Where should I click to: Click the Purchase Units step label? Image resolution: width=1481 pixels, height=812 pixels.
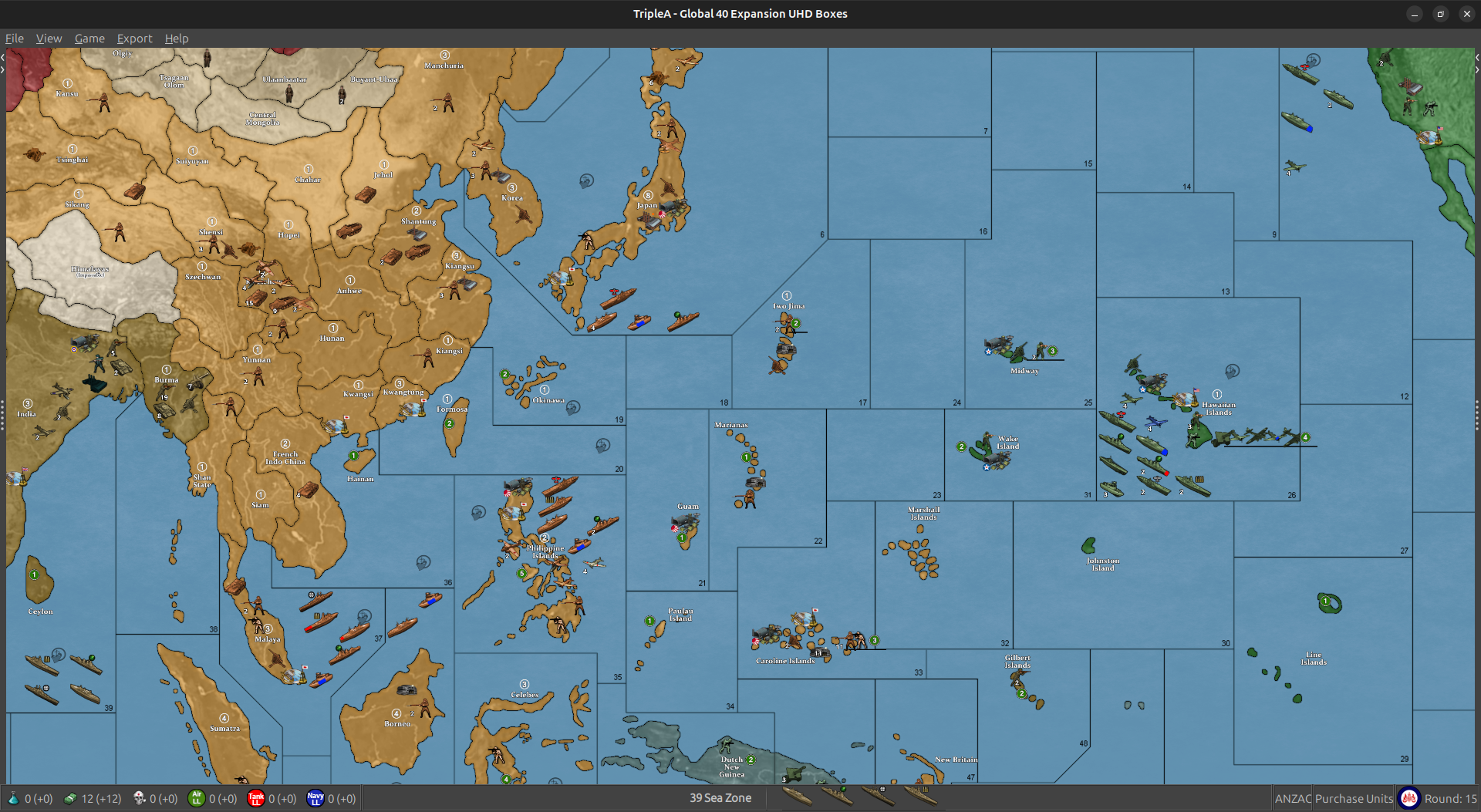click(1354, 799)
